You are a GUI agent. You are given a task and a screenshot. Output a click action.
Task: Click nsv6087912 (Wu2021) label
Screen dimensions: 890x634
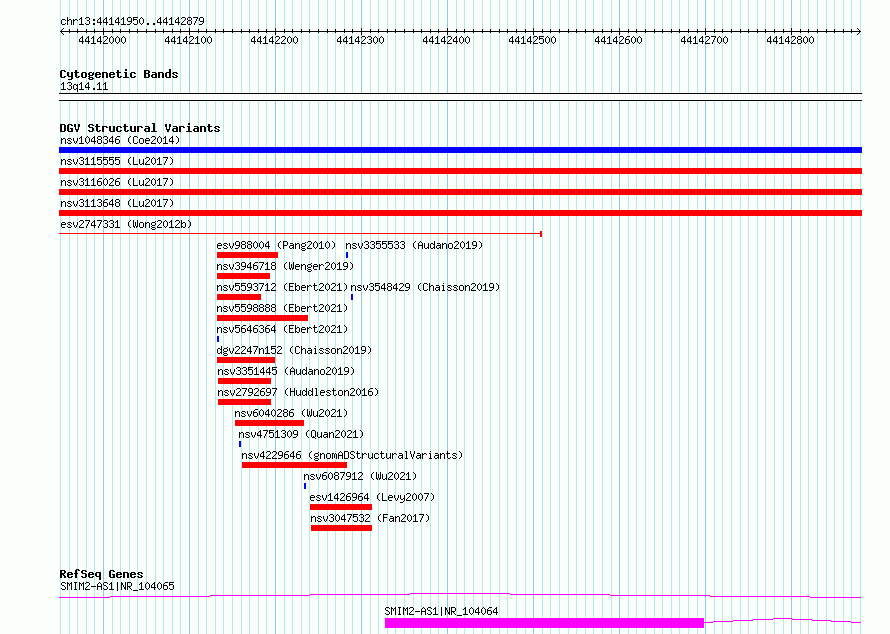pos(360,476)
